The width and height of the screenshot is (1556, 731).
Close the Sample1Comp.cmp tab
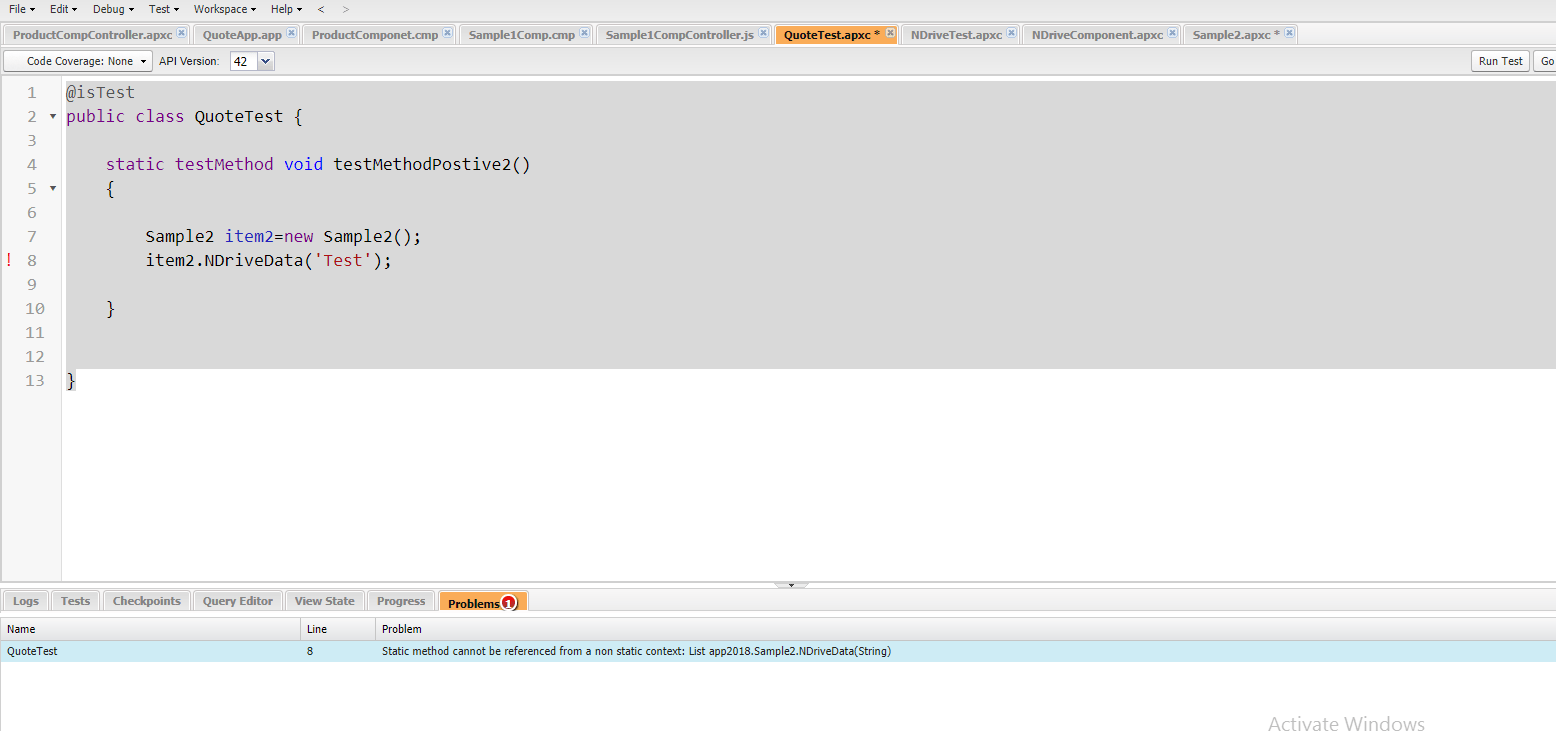[x=586, y=32]
